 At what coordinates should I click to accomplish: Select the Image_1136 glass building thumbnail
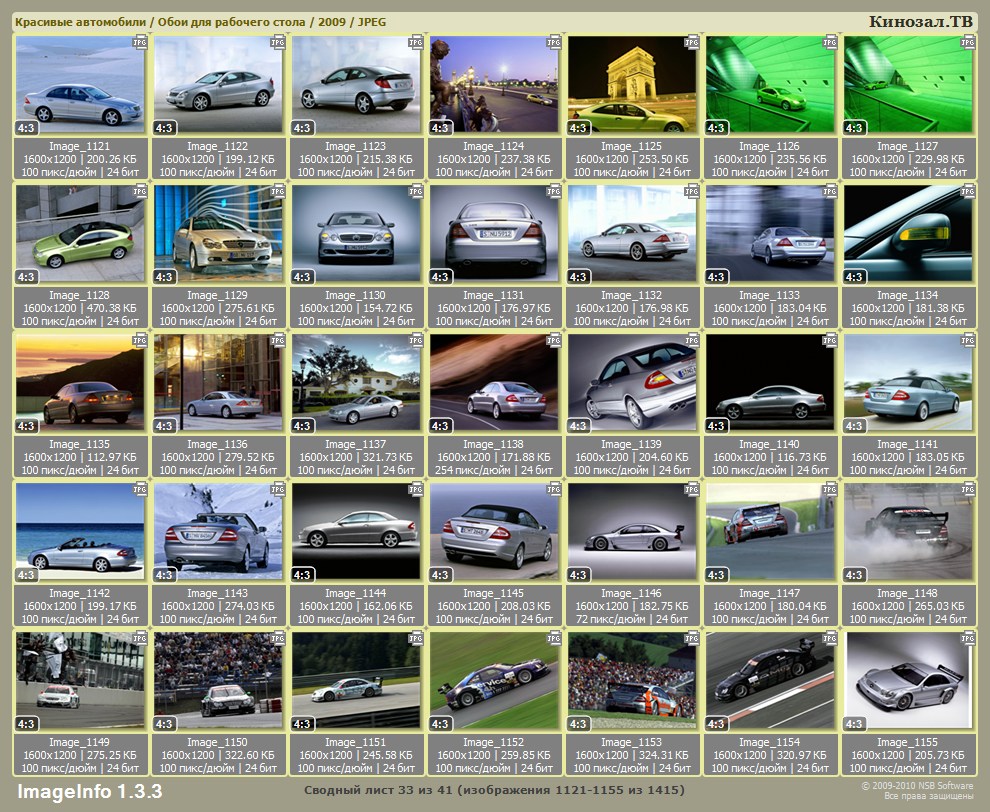(218, 383)
